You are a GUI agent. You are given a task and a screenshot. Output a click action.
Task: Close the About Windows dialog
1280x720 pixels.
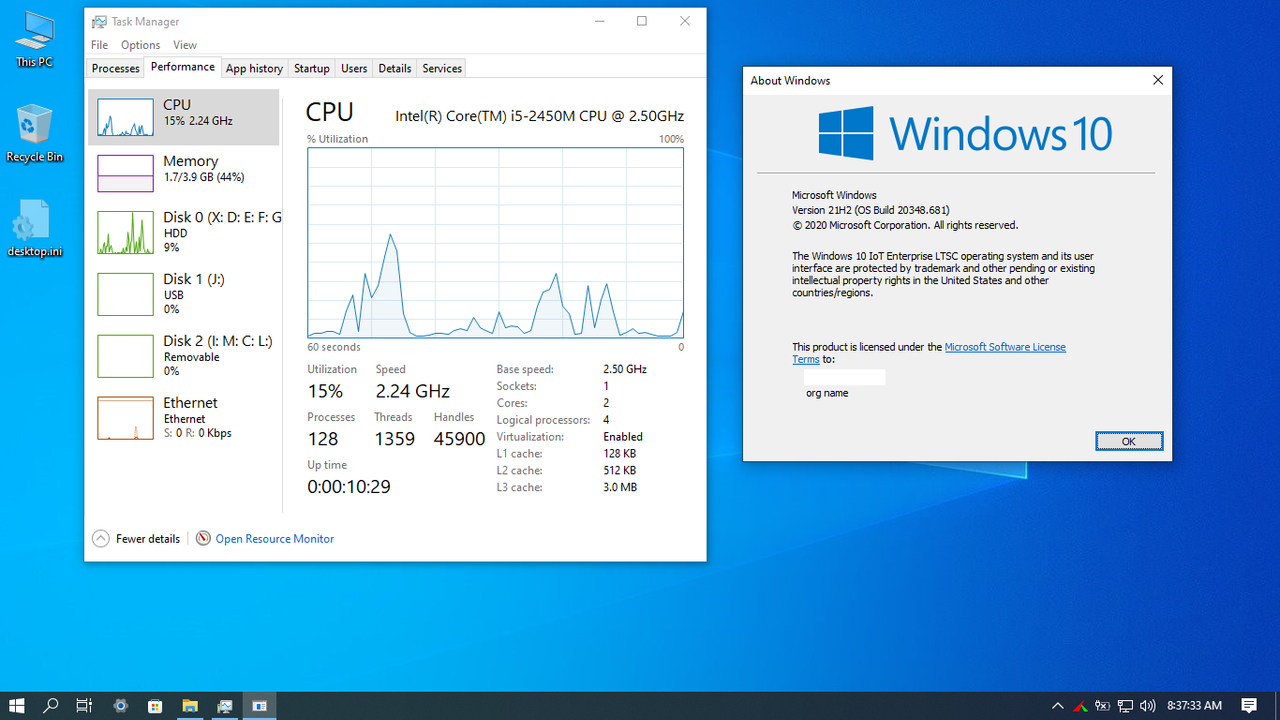pos(1158,80)
